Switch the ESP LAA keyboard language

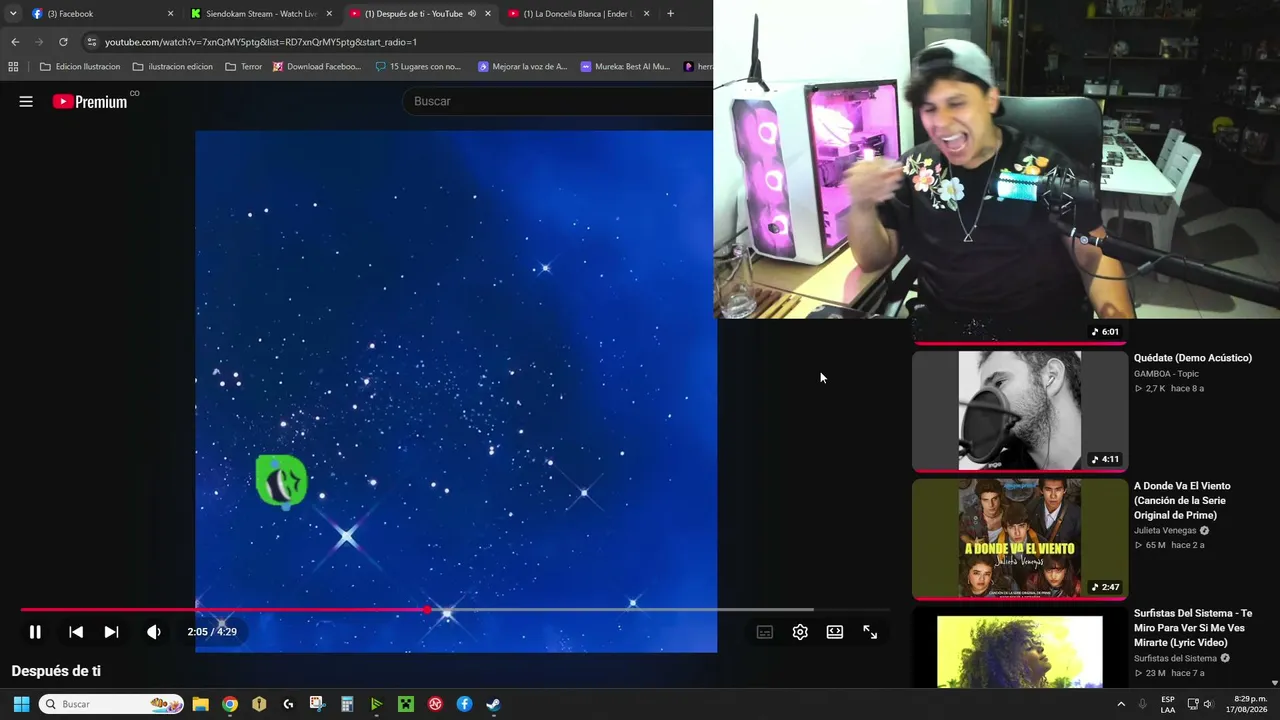tap(1168, 704)
